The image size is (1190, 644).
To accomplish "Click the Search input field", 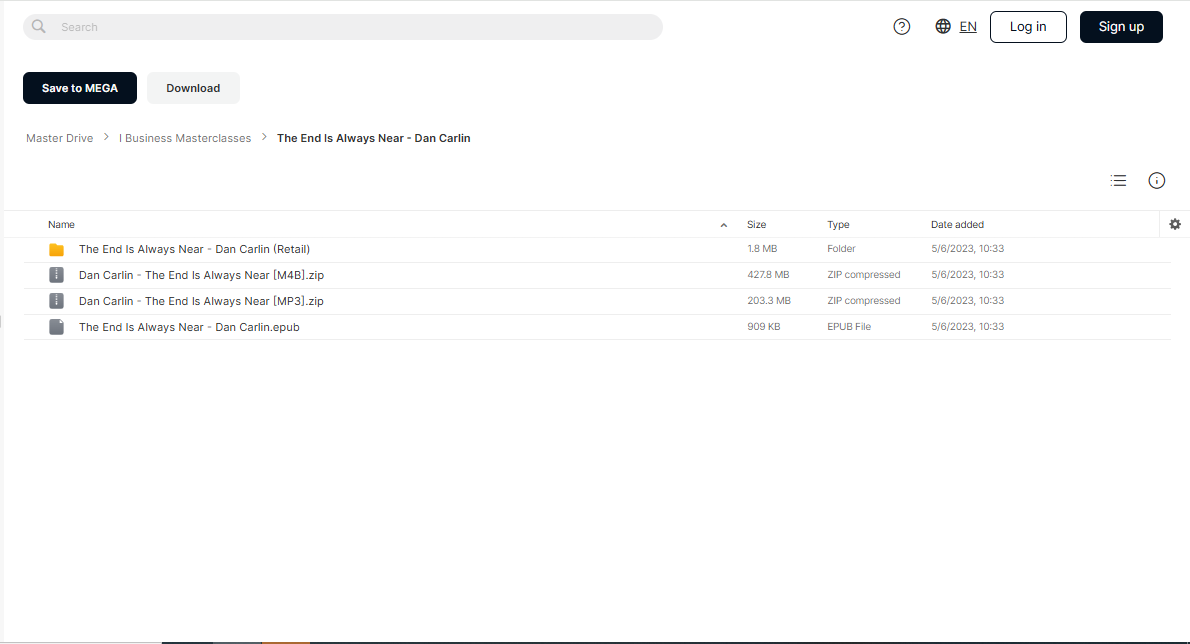I will pos(343,27).
